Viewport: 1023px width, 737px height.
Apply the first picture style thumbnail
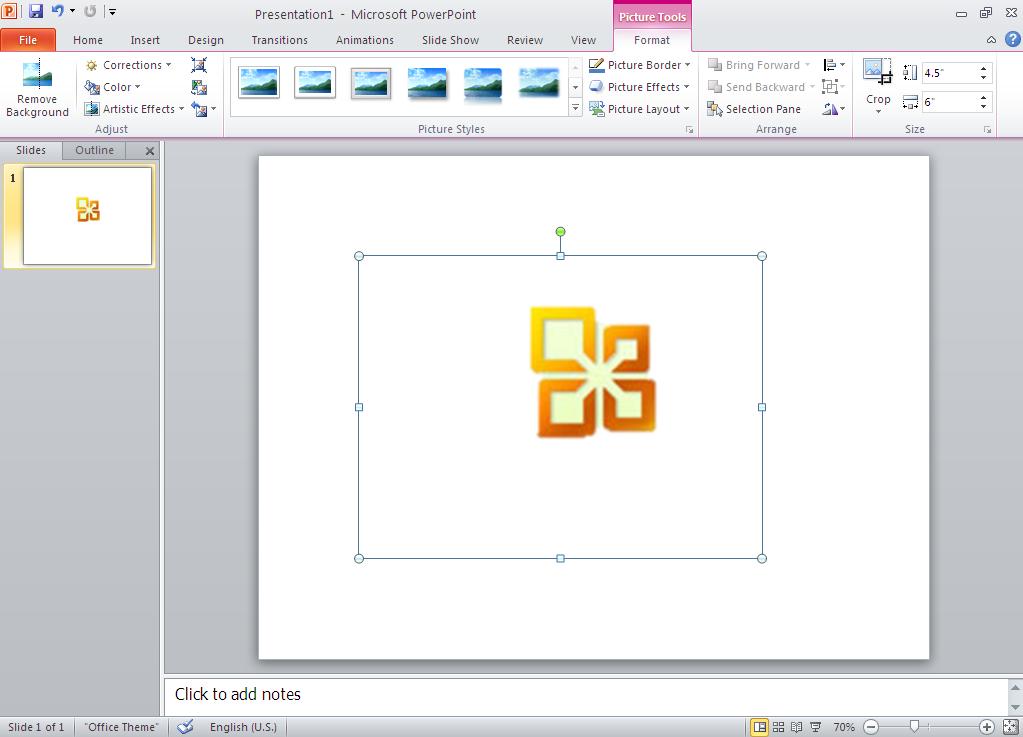click(259, 83)
